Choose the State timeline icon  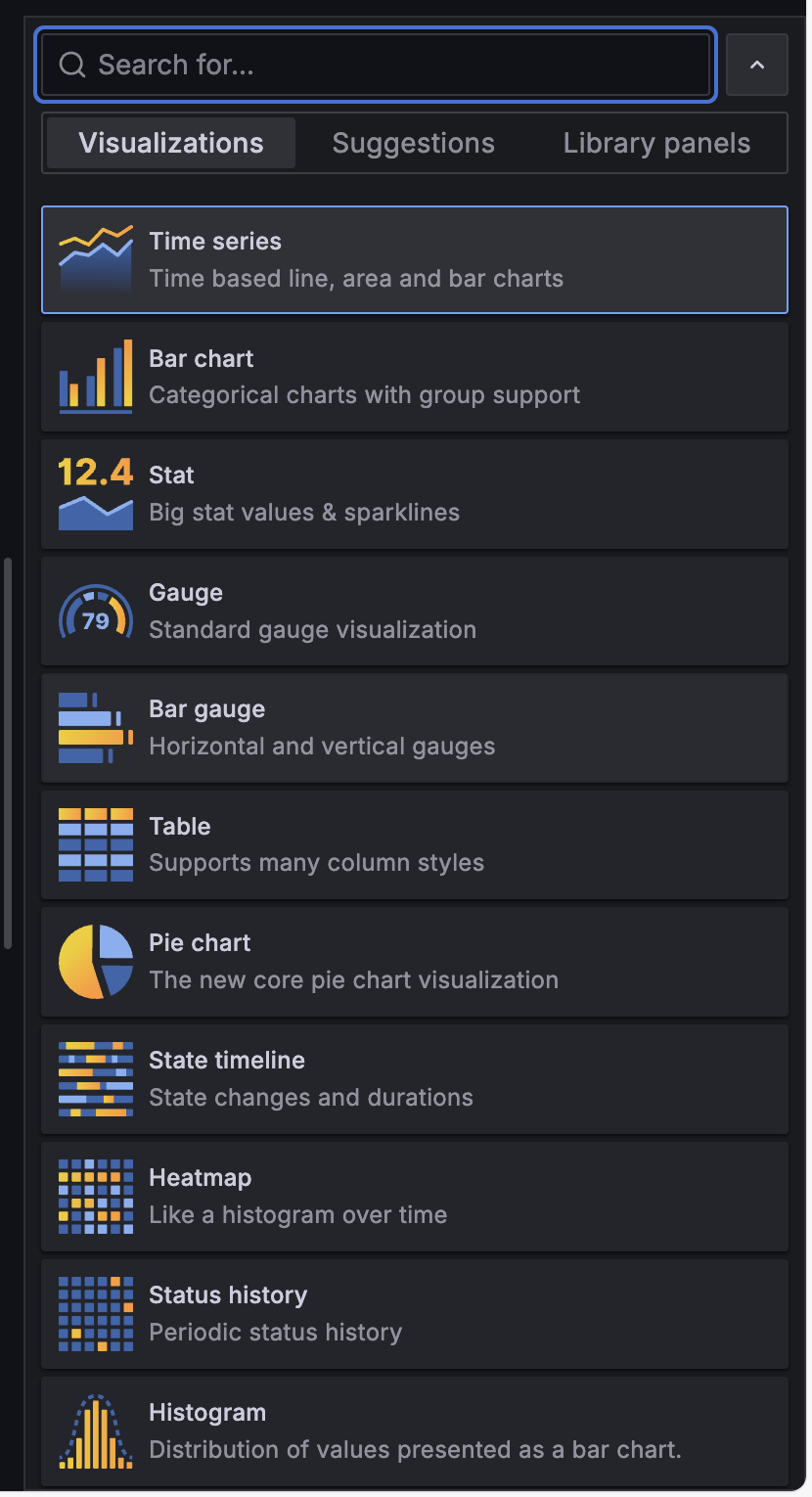pos(96,1079)
